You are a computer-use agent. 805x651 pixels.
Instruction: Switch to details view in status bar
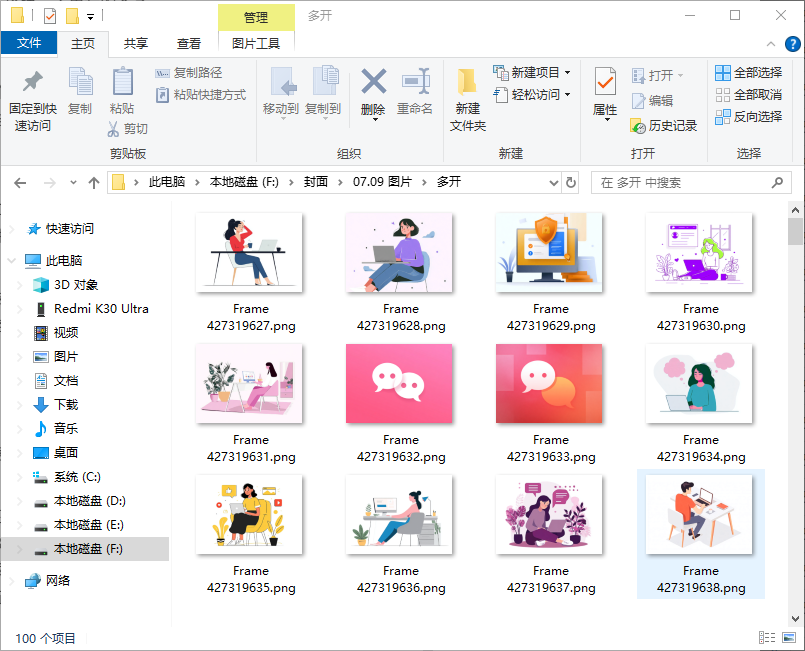[x=766, y=638]
